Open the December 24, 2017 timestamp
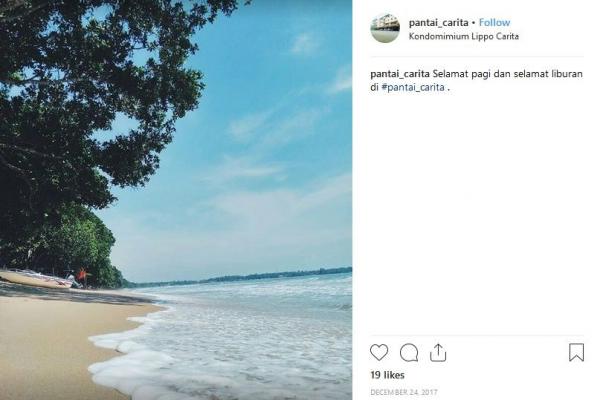Viewport: 600px width, 400px height. 404,392
